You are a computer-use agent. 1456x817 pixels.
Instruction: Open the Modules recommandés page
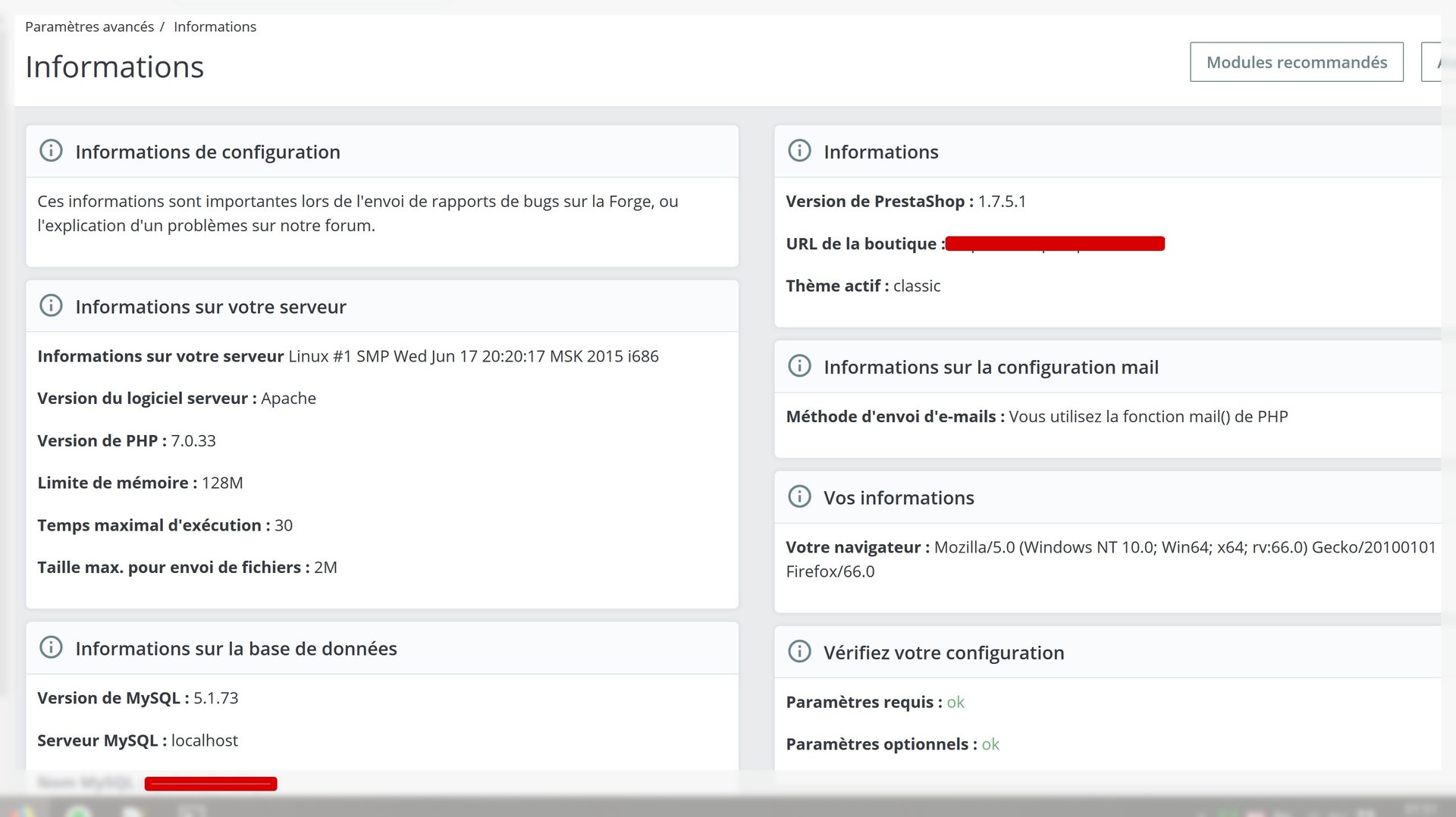point(1296,62)
